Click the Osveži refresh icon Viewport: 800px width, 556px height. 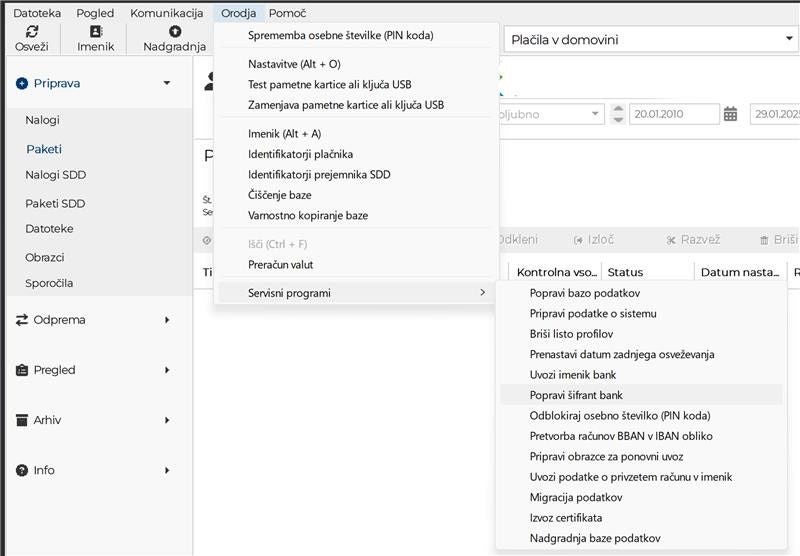(31, 31)
